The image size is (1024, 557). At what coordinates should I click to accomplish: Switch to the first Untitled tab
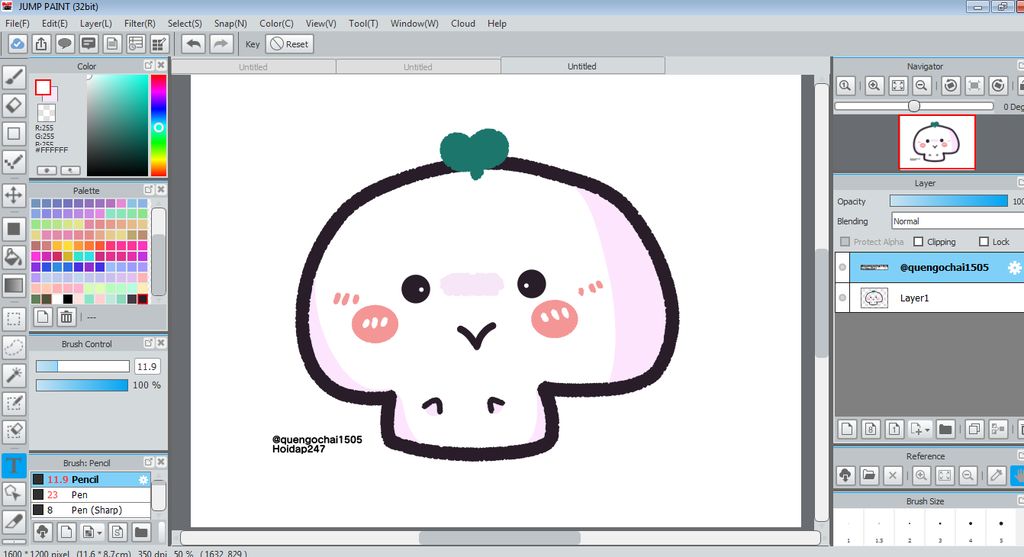coord(253,67)
